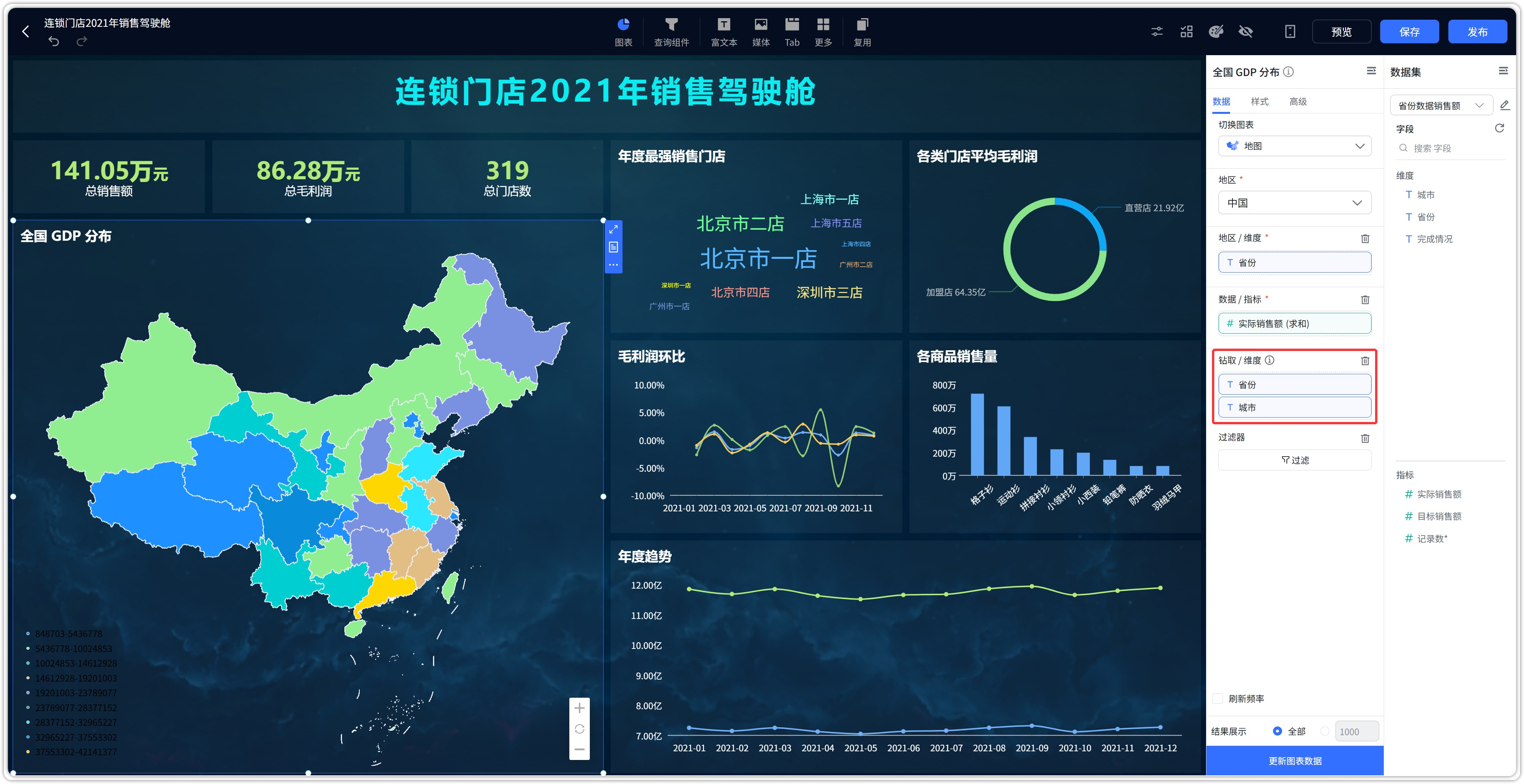Zoom in on the map
Screen dimensions: 1524x784
(579, 708)
